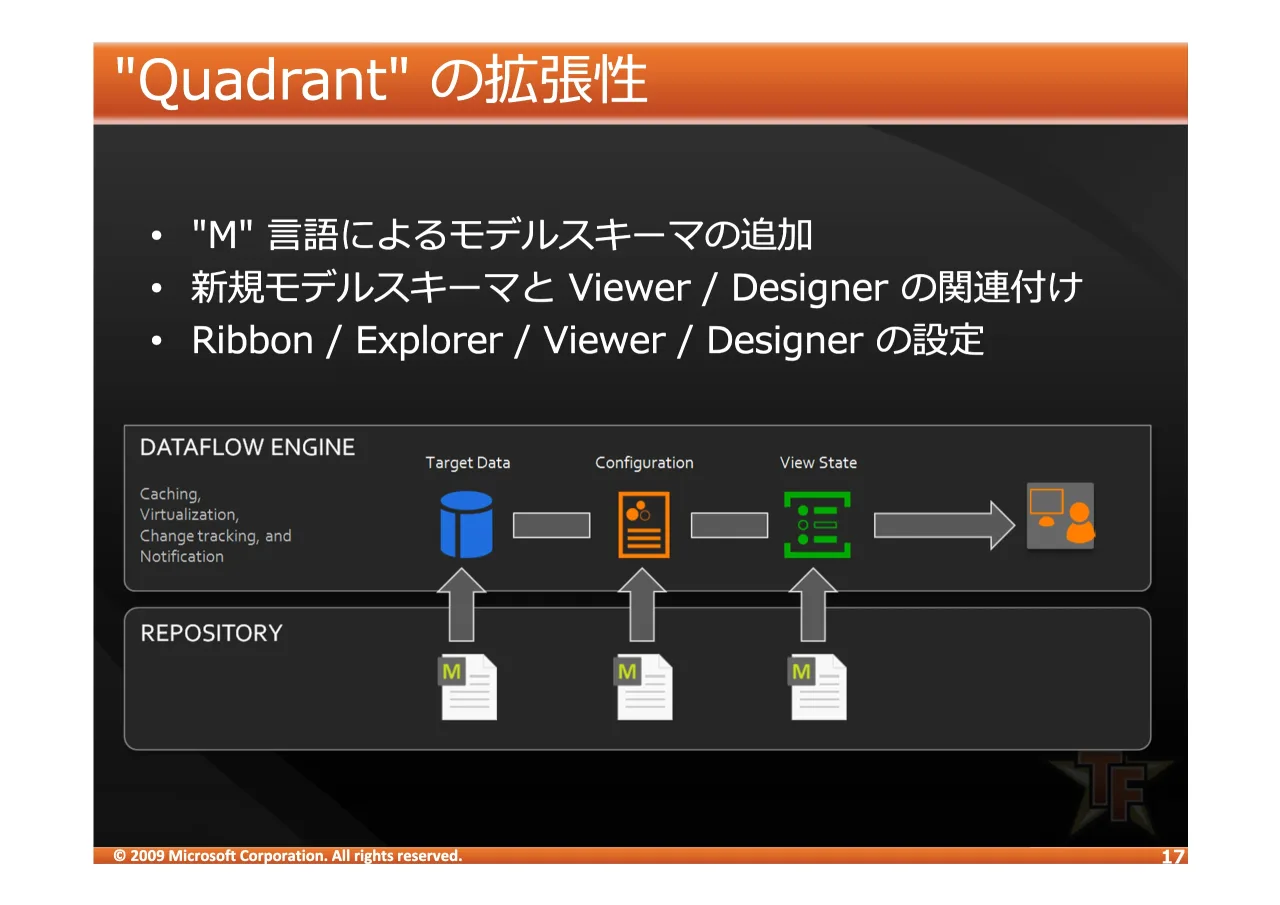
Task: Click the slide number 17
Action: (x=1172, y=857)
